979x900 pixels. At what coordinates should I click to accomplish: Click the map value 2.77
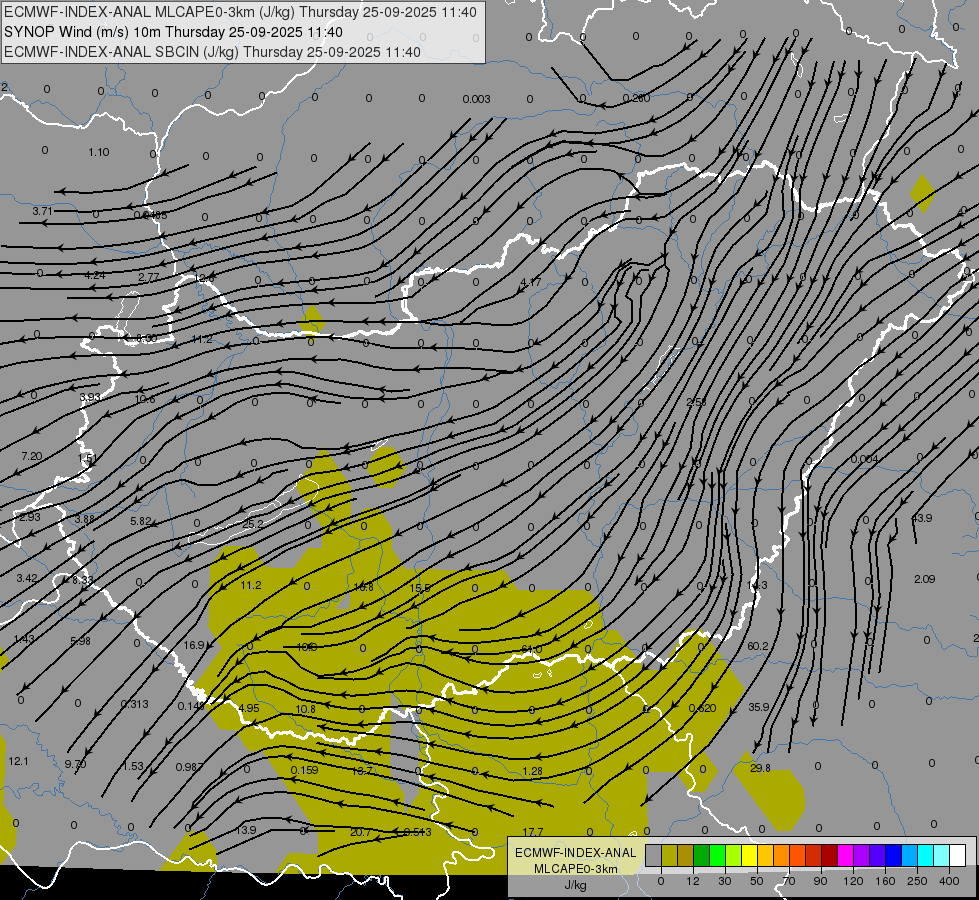tap(149, 277)
